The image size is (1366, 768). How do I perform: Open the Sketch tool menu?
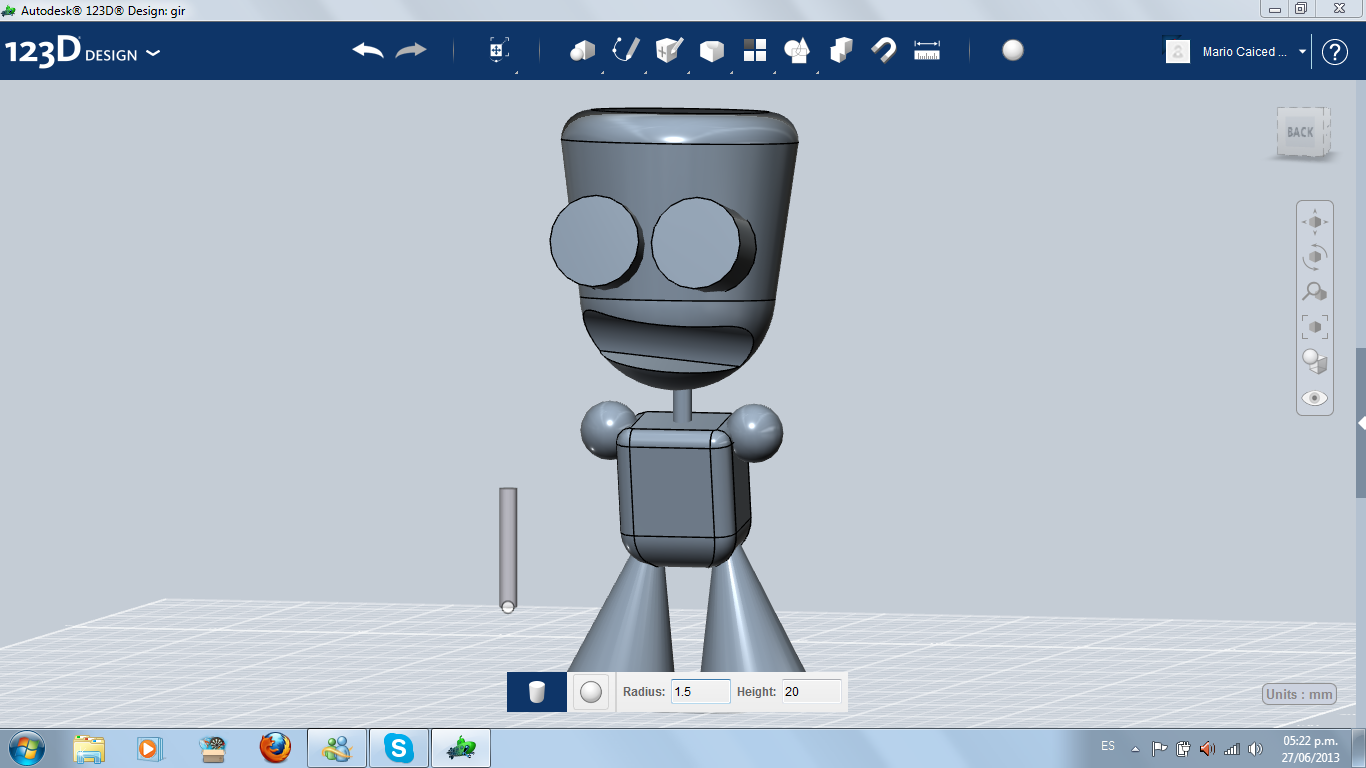coord(625,50)
